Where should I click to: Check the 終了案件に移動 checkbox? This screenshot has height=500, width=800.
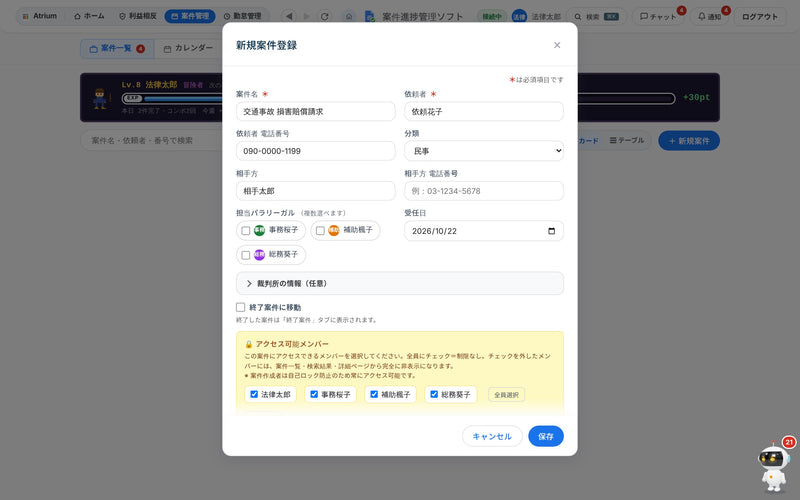[240, 307]
